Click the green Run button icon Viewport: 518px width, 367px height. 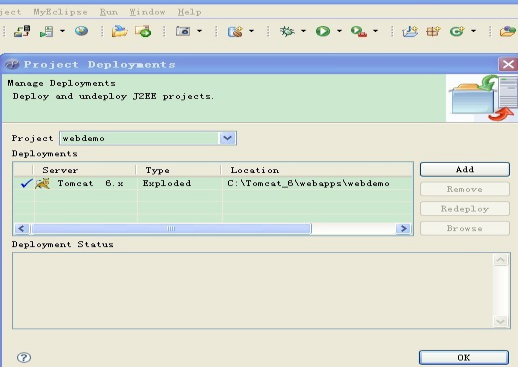(x=323, y=31)
